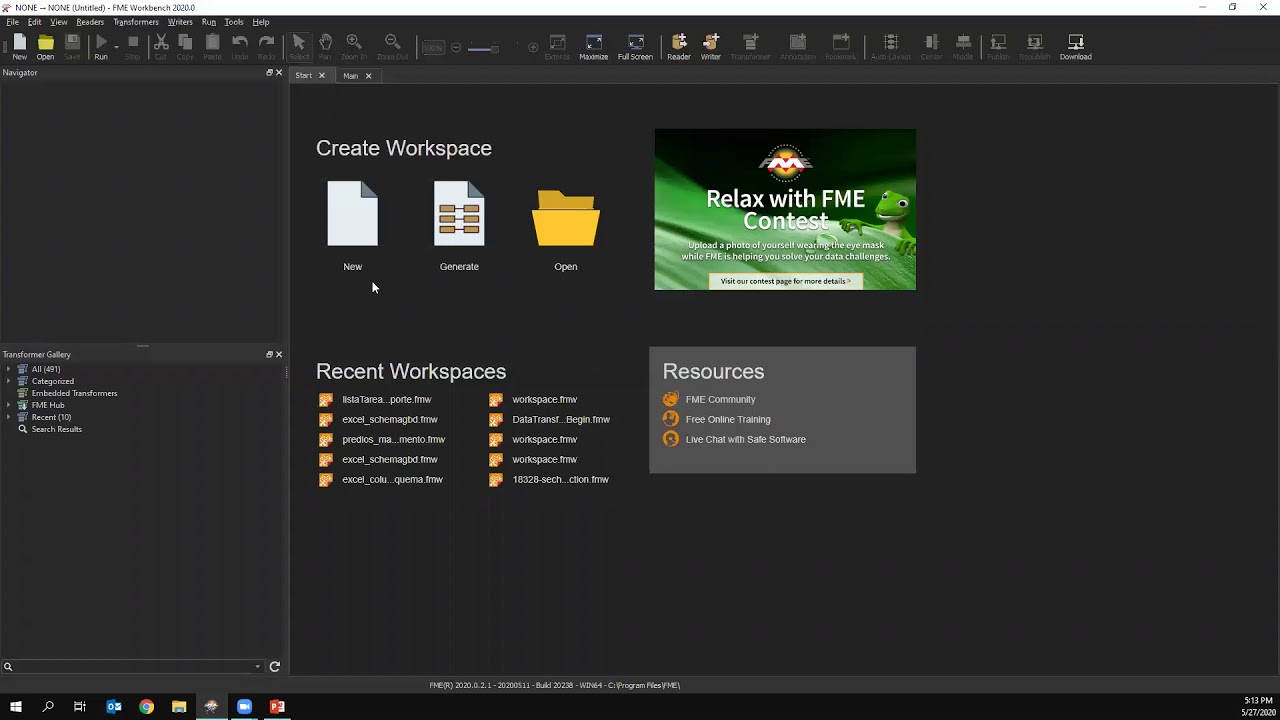Click the Bookmark toolbar icon
Screen dimensions: 1280x720
click(x=841, y=46)
